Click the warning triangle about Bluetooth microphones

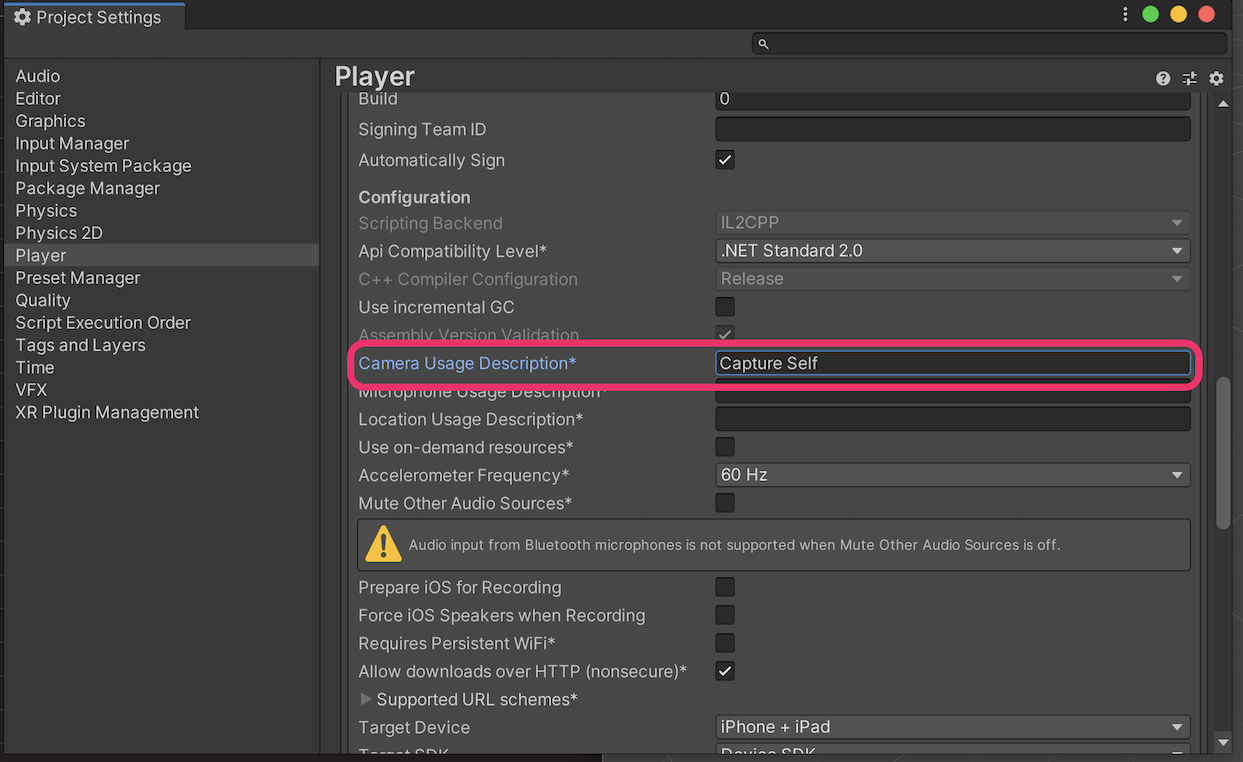point(383,544)
